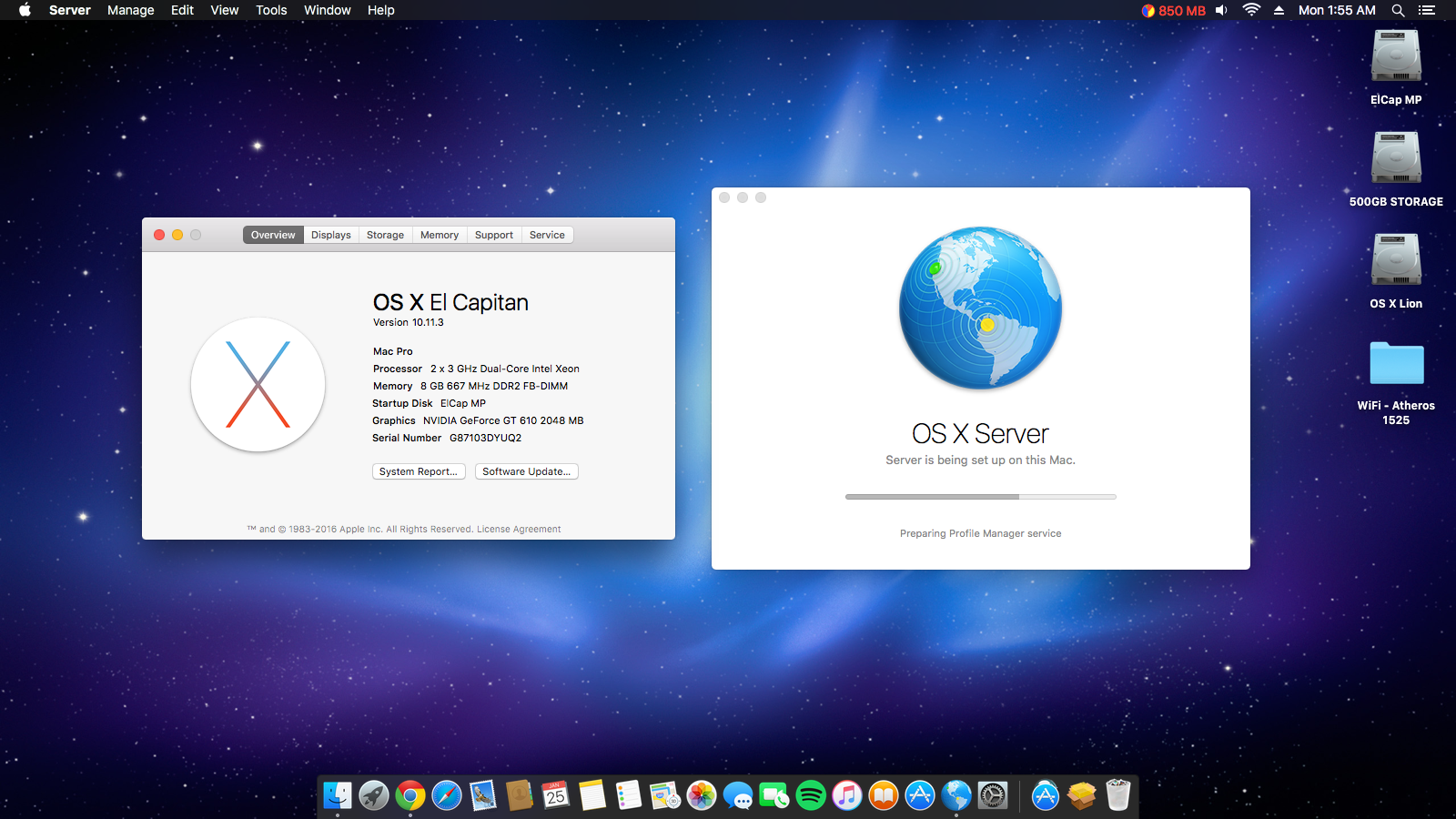Open Calendar from the Dock
The width and height of the screenshot is (1456, 819).
556,796
